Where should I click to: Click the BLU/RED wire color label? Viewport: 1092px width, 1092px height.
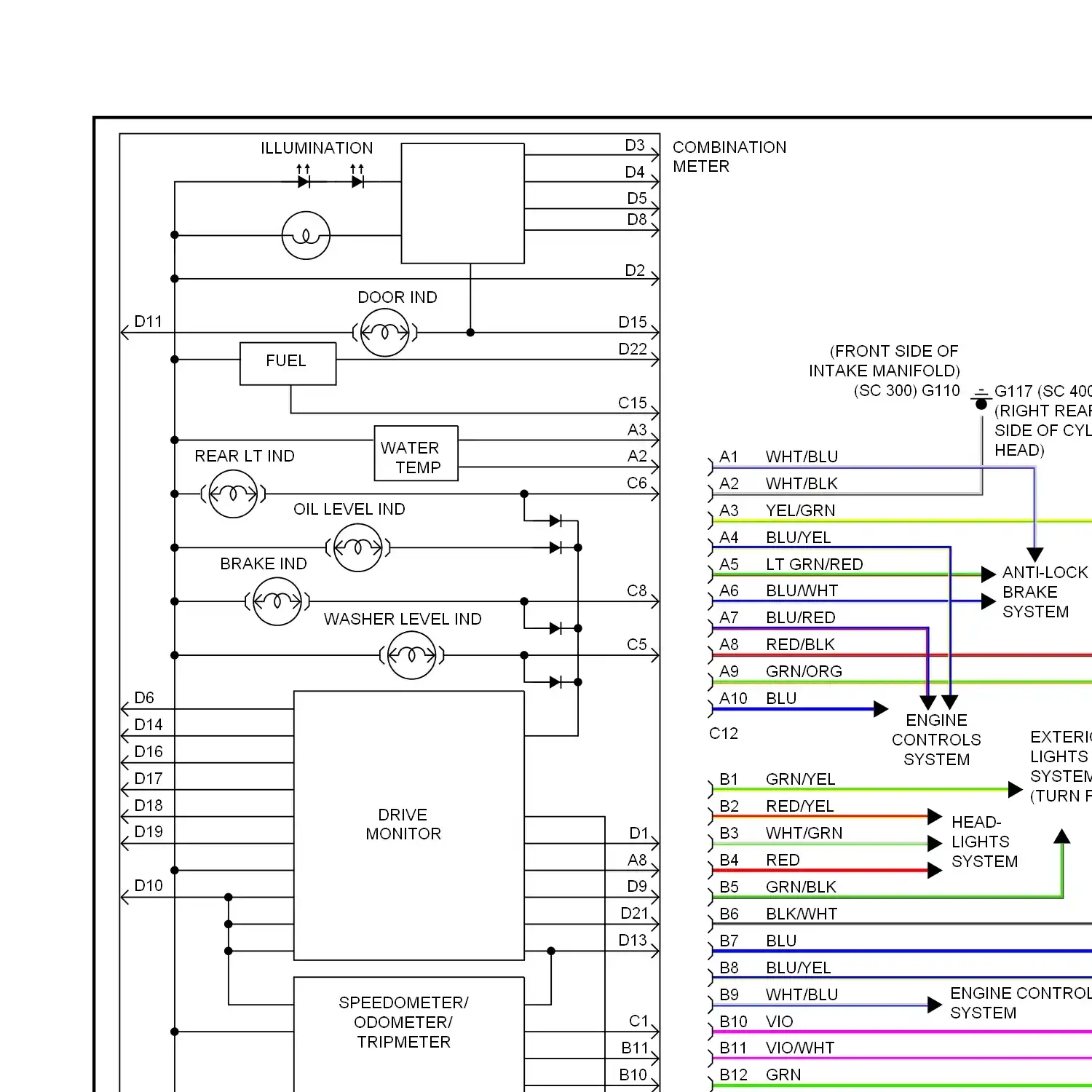click(x=800, y=618)
